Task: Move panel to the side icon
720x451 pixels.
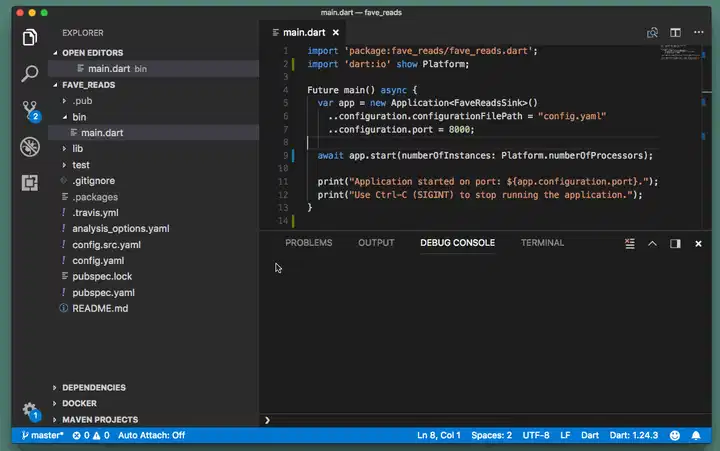Action: (x=675, y=243)
